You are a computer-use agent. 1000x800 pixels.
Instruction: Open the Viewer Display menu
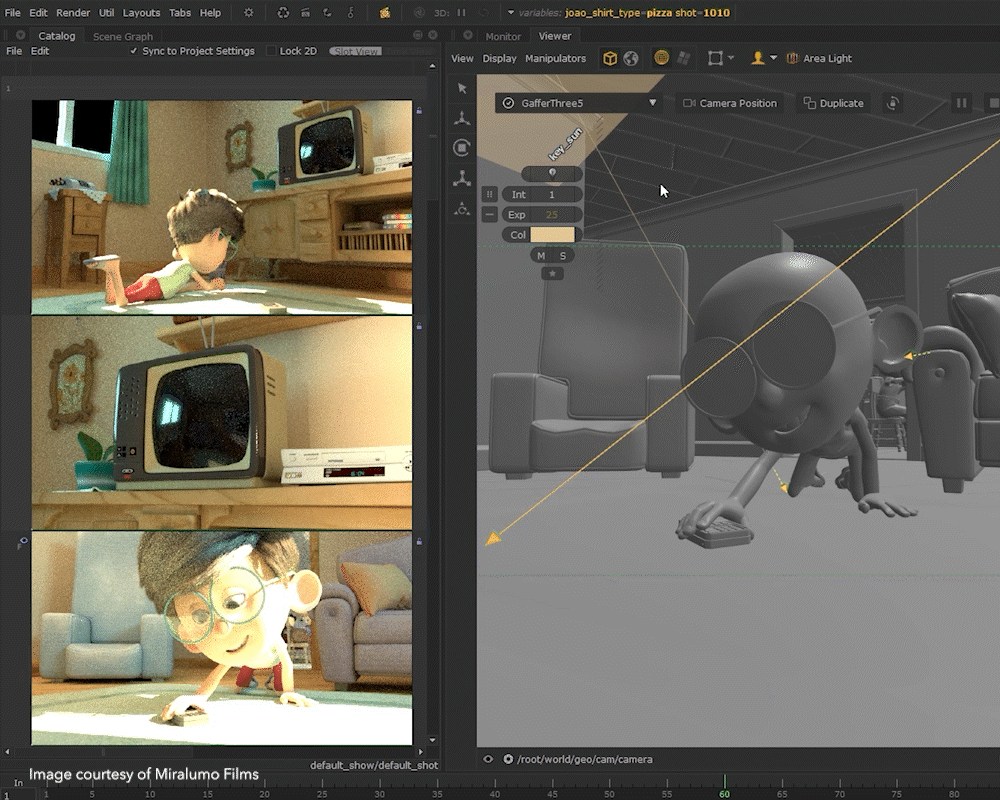(x=499, y=58)
